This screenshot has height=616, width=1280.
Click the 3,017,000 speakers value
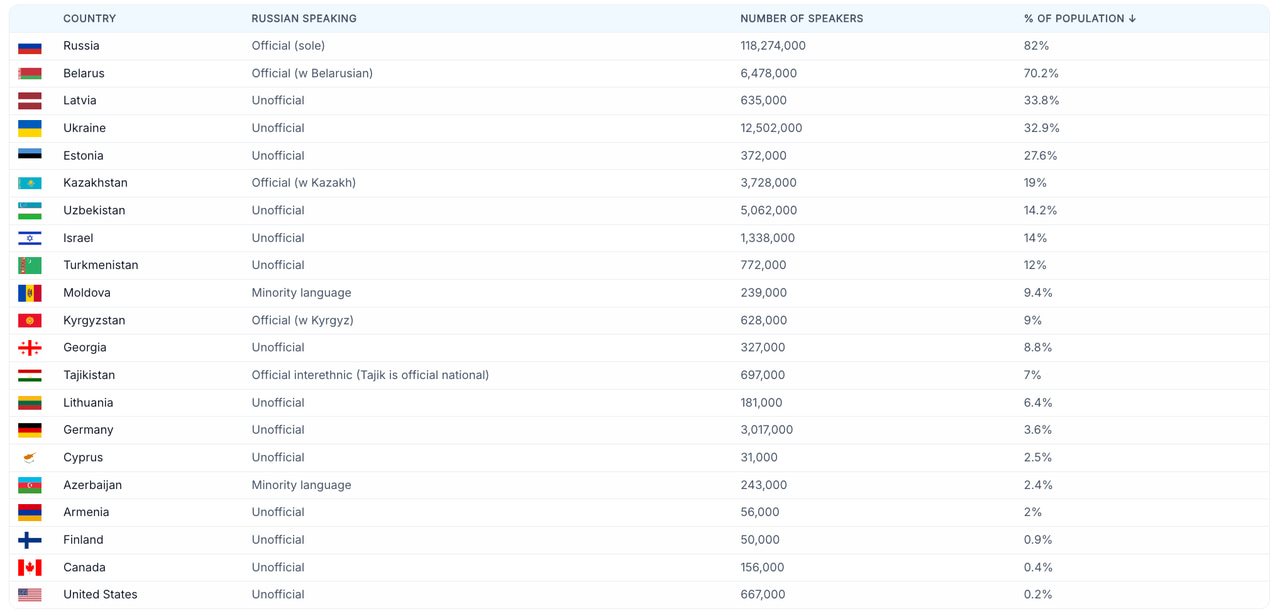pos(767,430)
